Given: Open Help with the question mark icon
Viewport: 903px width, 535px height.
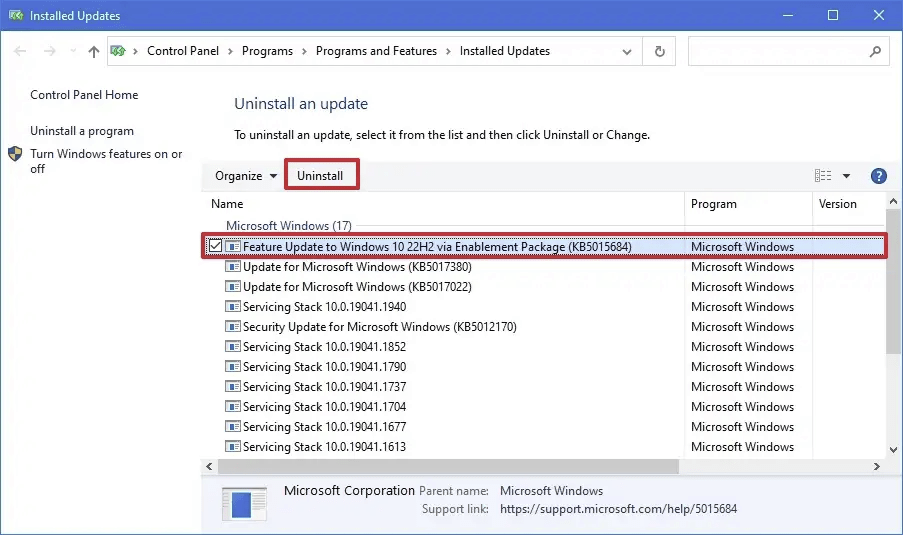Looking at the screenshot, I should pos(878,176).
